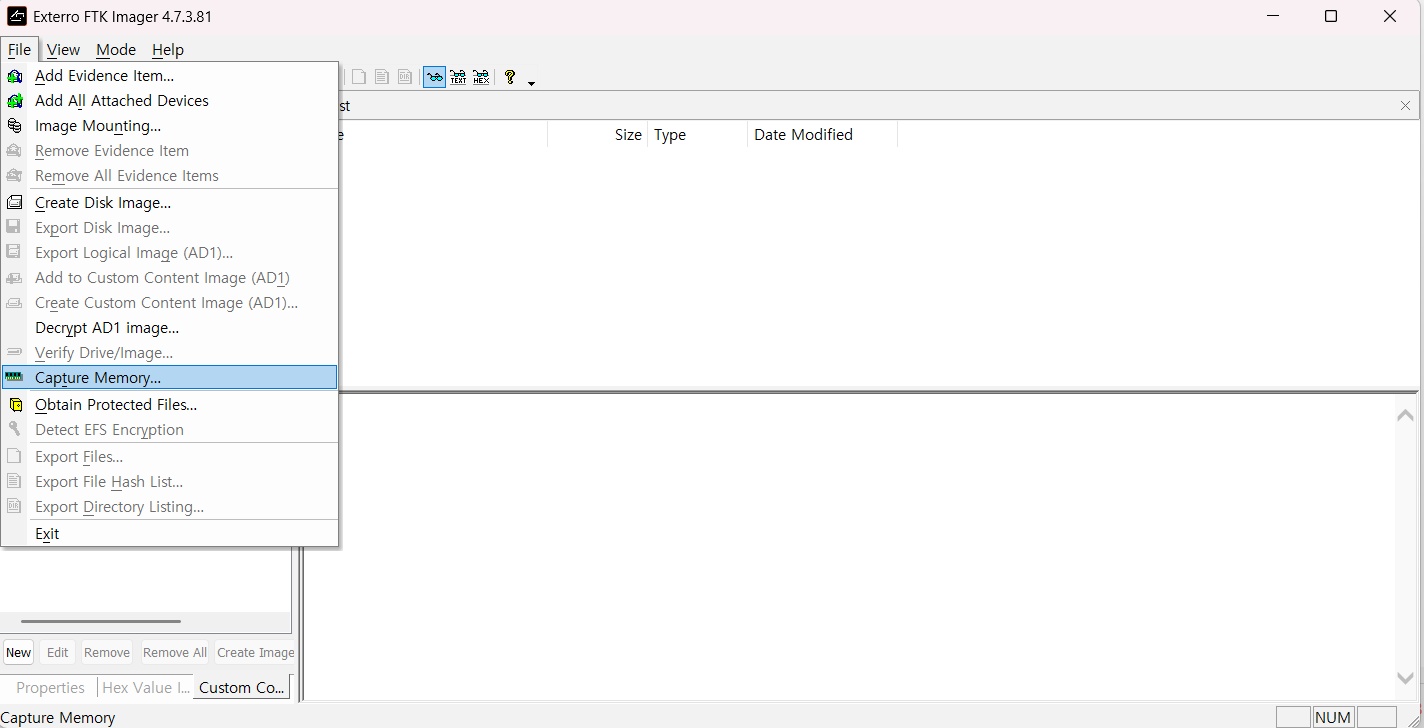1424x728 pixels.
Task: Sort file list by Size column
Action: 598,135
